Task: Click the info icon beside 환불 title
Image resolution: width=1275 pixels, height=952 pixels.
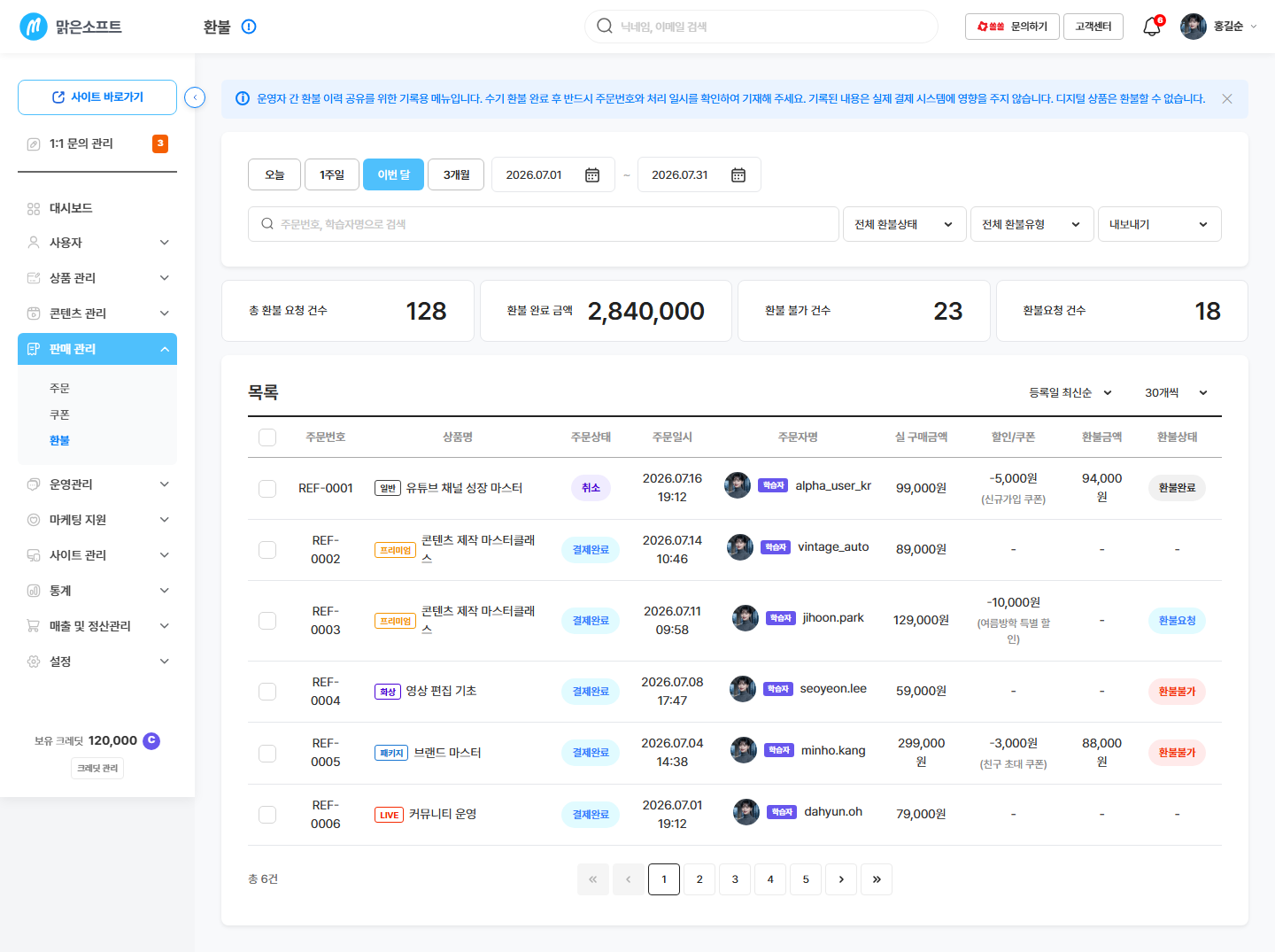Action: click(249, 27)
